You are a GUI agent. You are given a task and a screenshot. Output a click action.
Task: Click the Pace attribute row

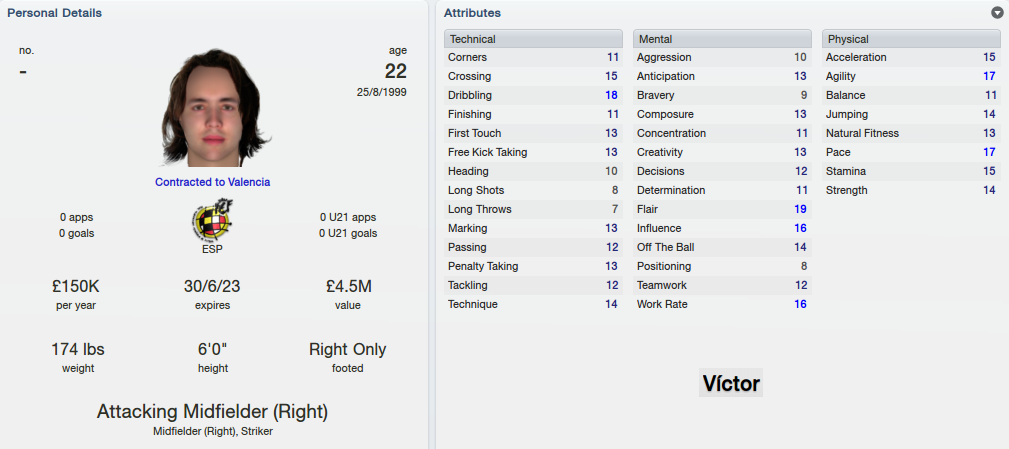click(911, 152)
